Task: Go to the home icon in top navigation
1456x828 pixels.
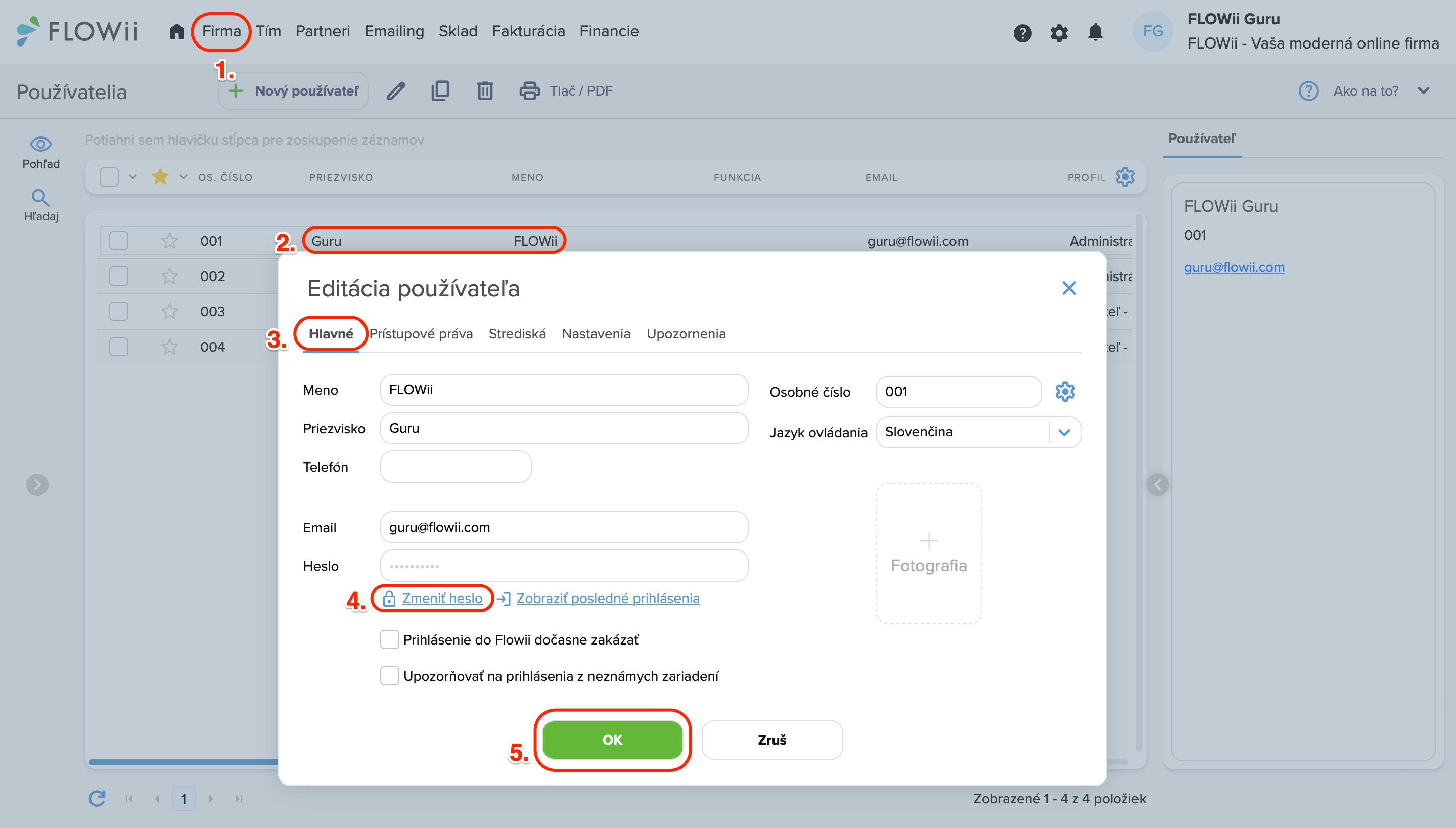Action: tap(177, 31)
